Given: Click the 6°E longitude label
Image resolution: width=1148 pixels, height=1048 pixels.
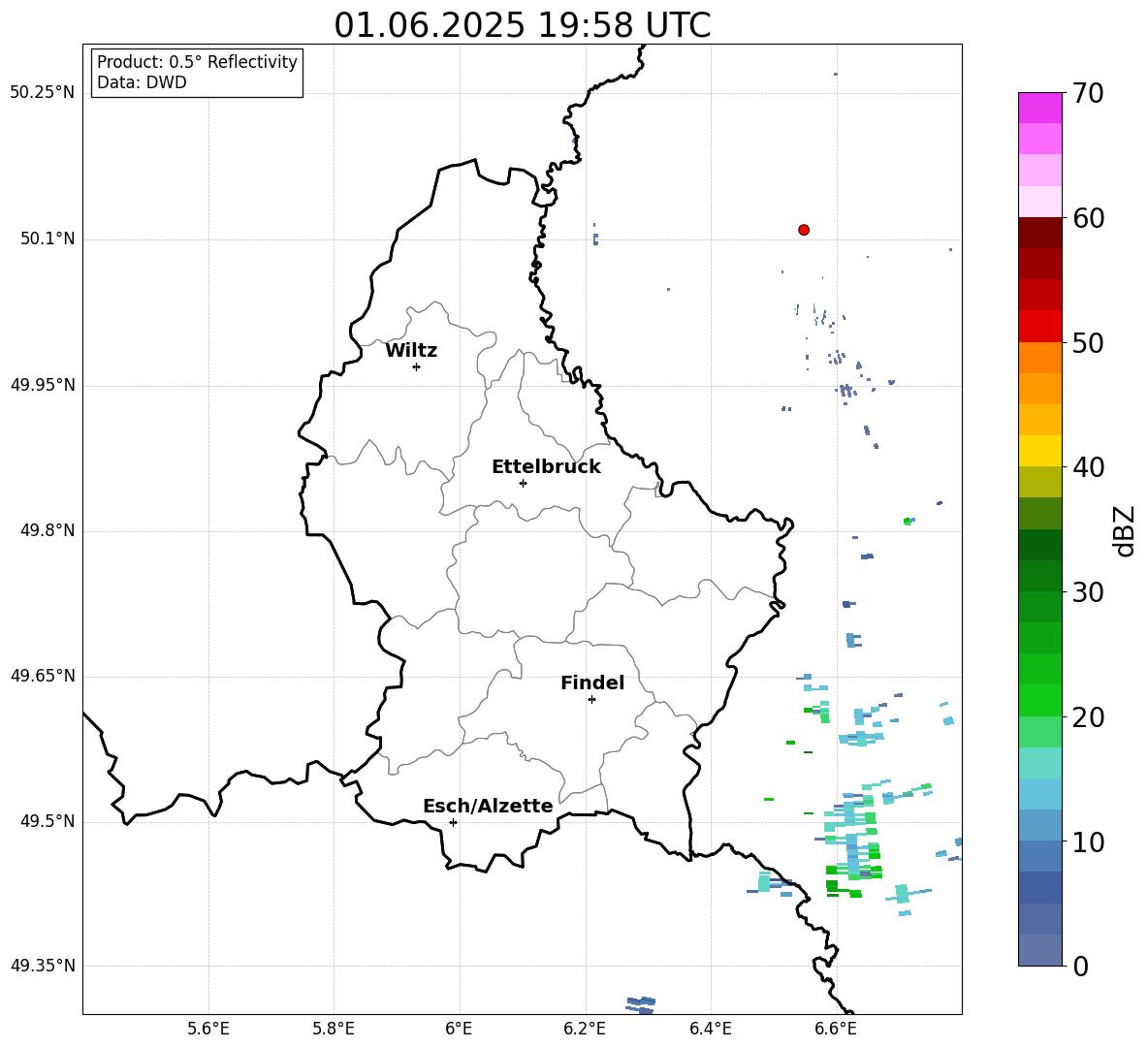Looking at the screenshot, I should click(459, 1029).
